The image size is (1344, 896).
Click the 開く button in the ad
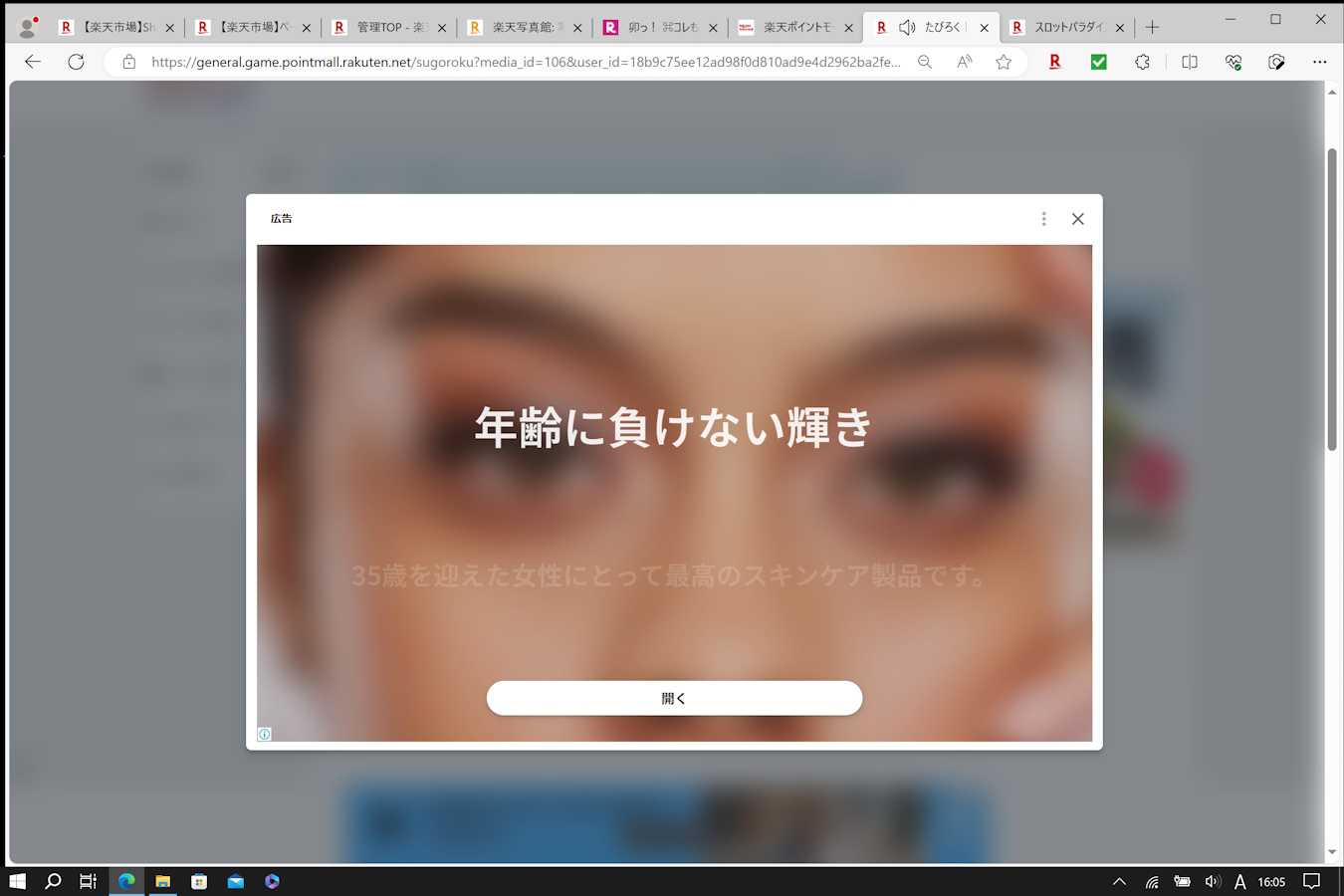pos(674,698)
